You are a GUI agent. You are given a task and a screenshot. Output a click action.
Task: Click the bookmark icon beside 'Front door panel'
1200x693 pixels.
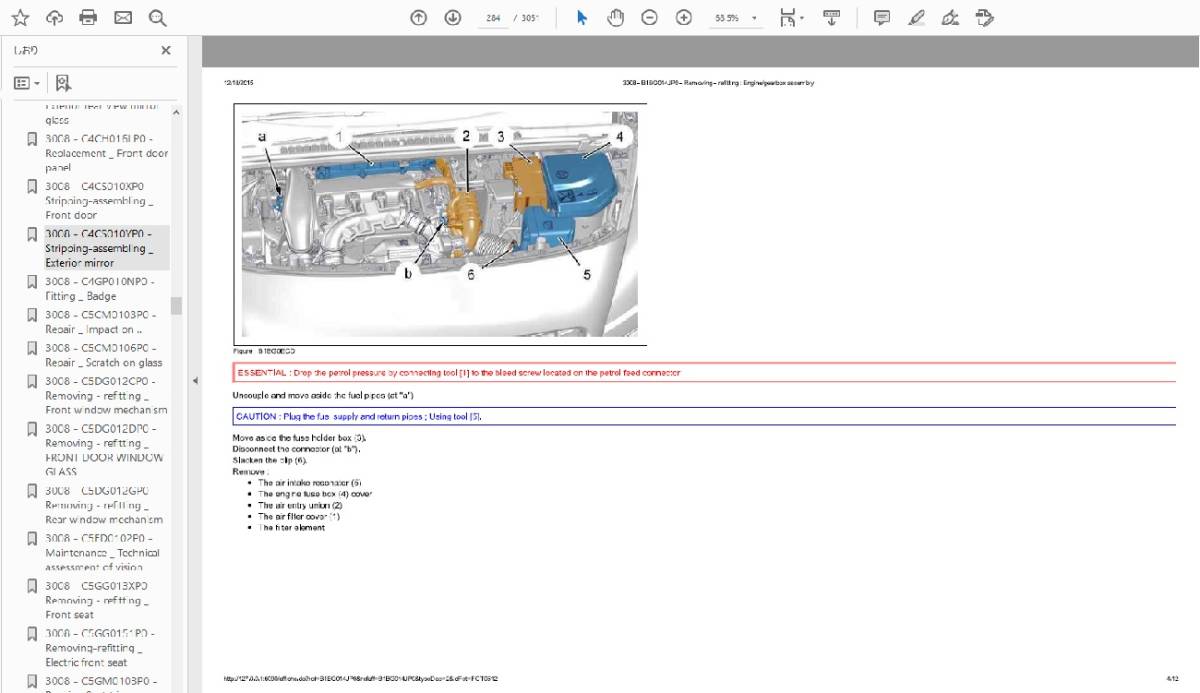coord(32,138)
